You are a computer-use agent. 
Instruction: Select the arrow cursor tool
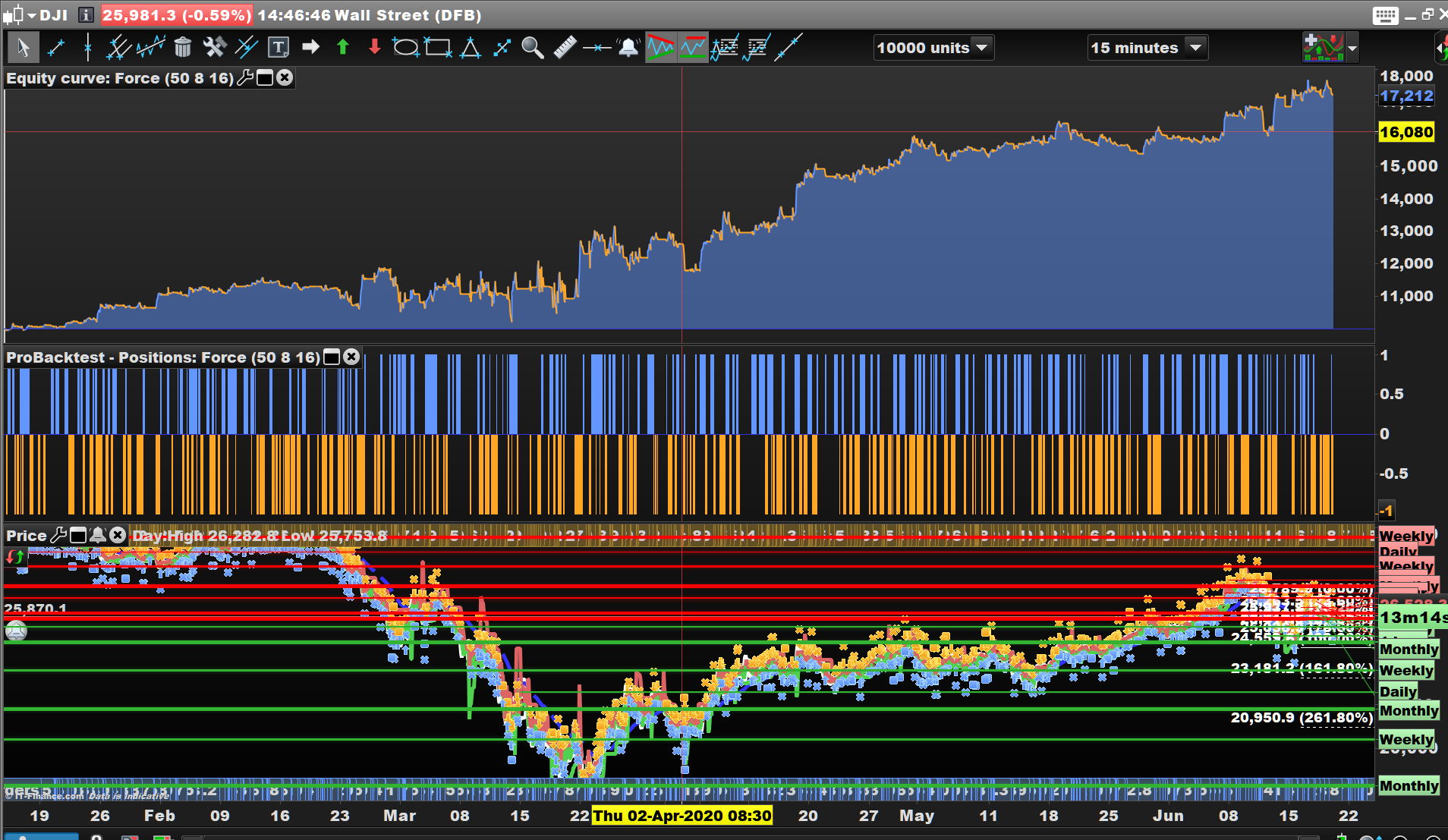point(23,48)
